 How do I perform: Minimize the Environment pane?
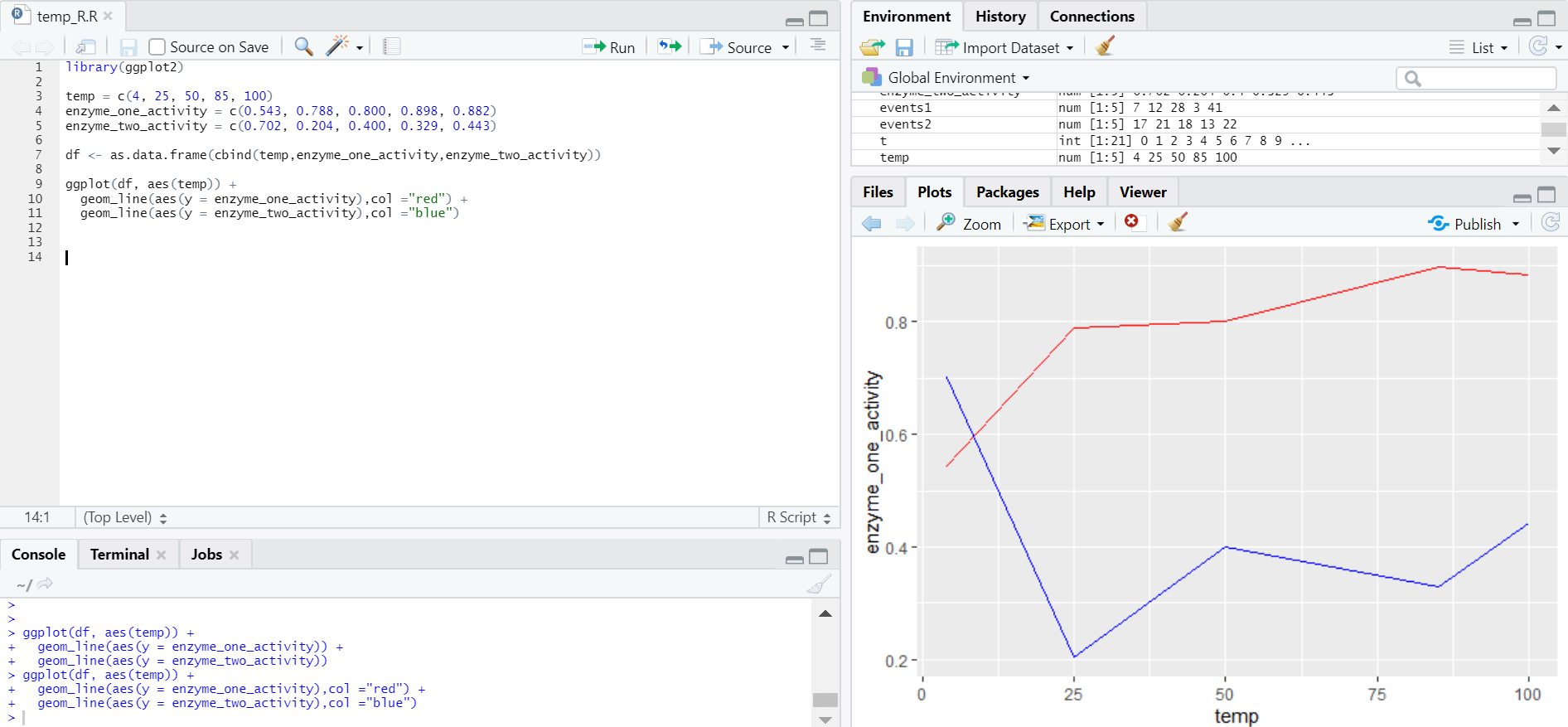pyautogui.click(x=1522, y=21)
